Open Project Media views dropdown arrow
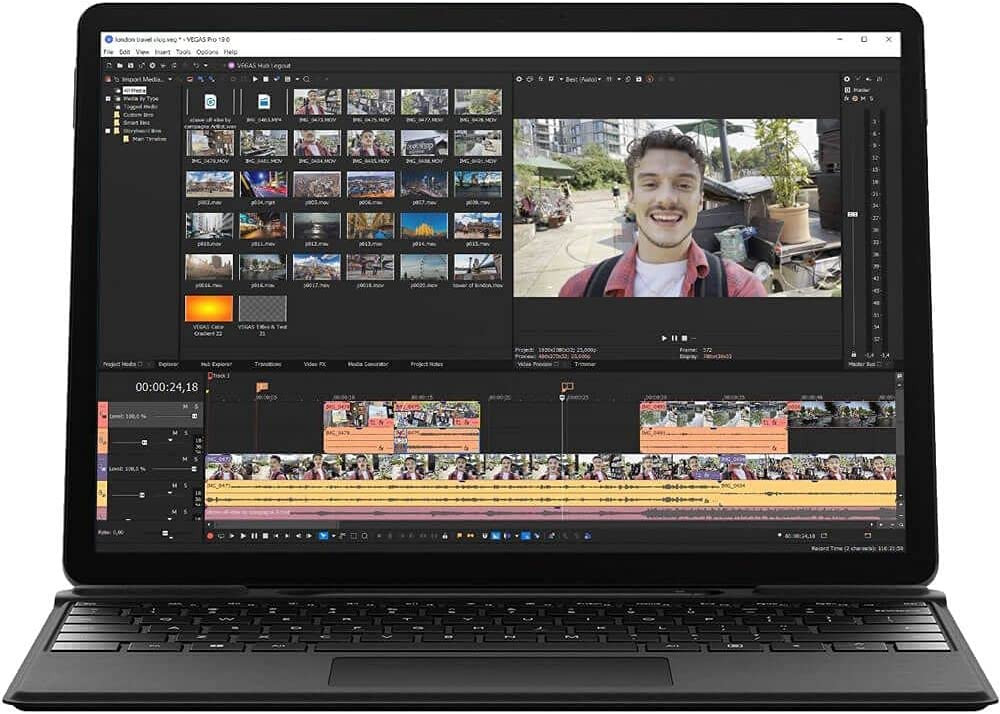1000x714 pixels. [297, 79]
